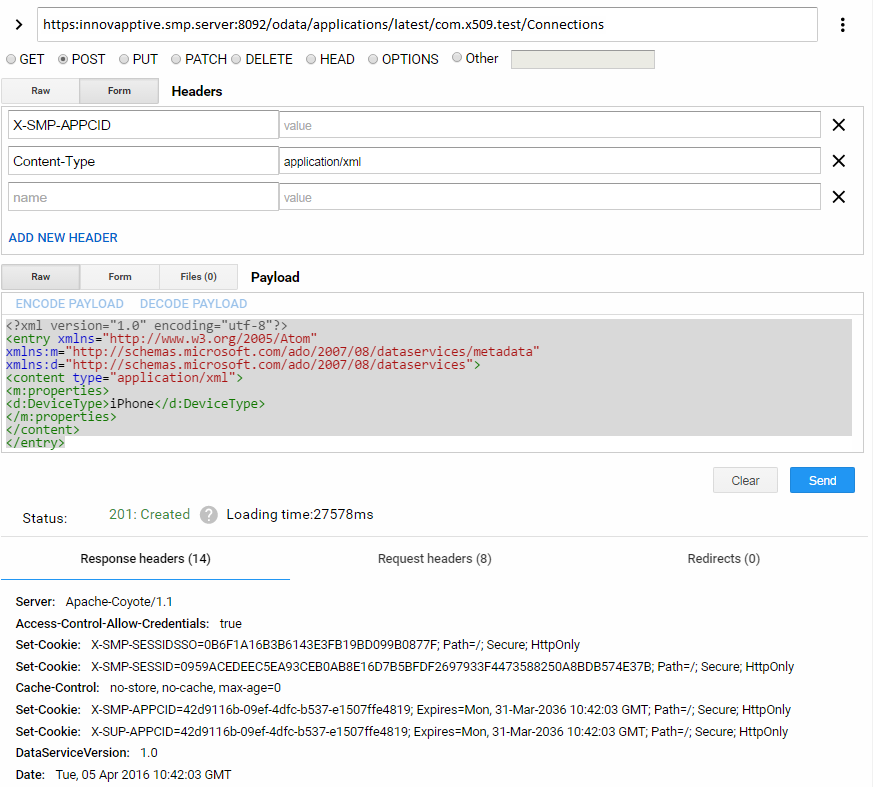The width and height of the screenshot is (873, 787).
Task: Click ADD NEW HEADER
Action: pos(62,237)
